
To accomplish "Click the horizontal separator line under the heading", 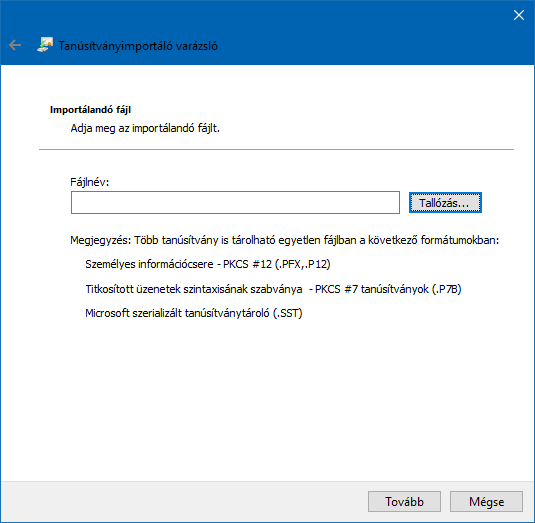I will [276, 149].
